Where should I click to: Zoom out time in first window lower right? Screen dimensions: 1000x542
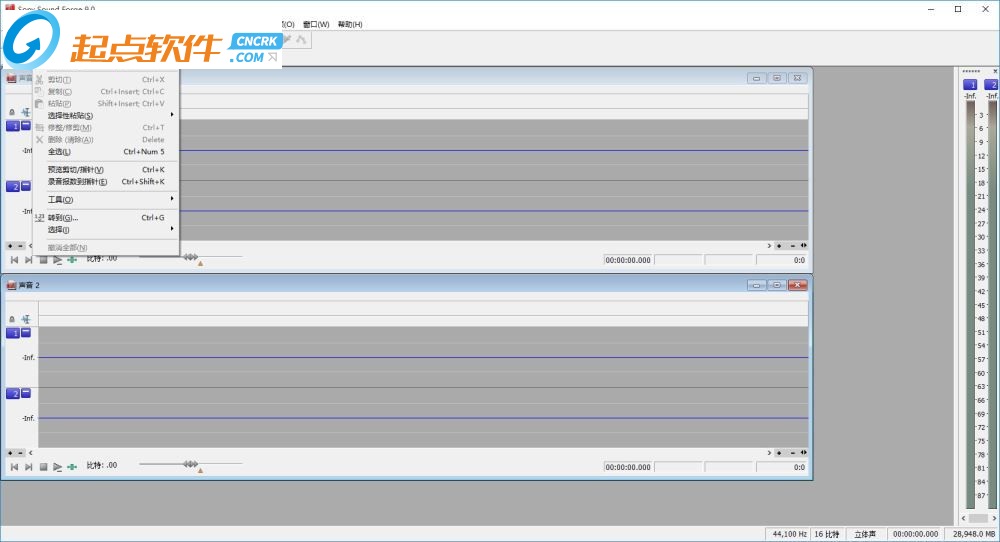[793, 245]
